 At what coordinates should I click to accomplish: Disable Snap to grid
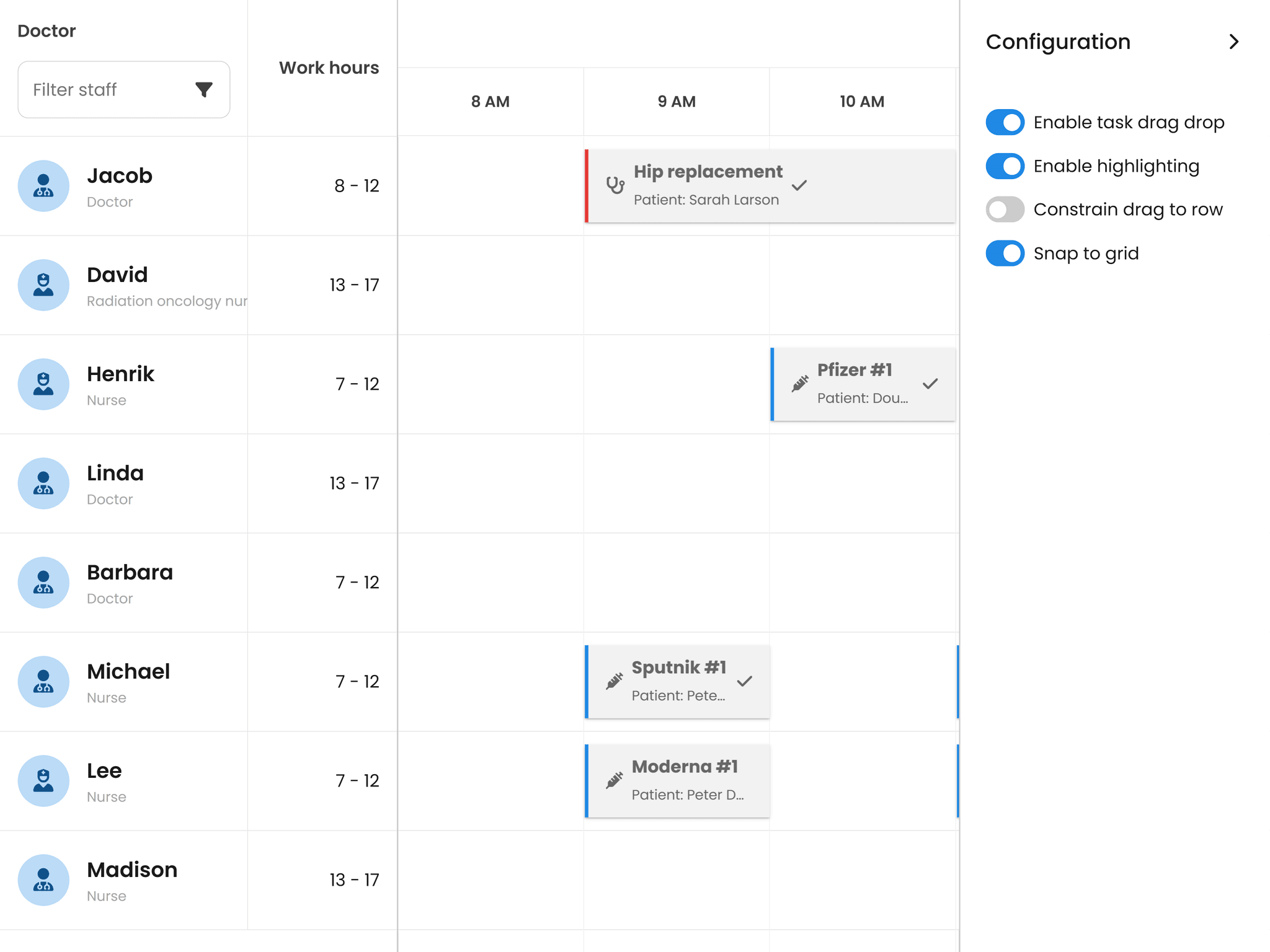point(1005,253)
